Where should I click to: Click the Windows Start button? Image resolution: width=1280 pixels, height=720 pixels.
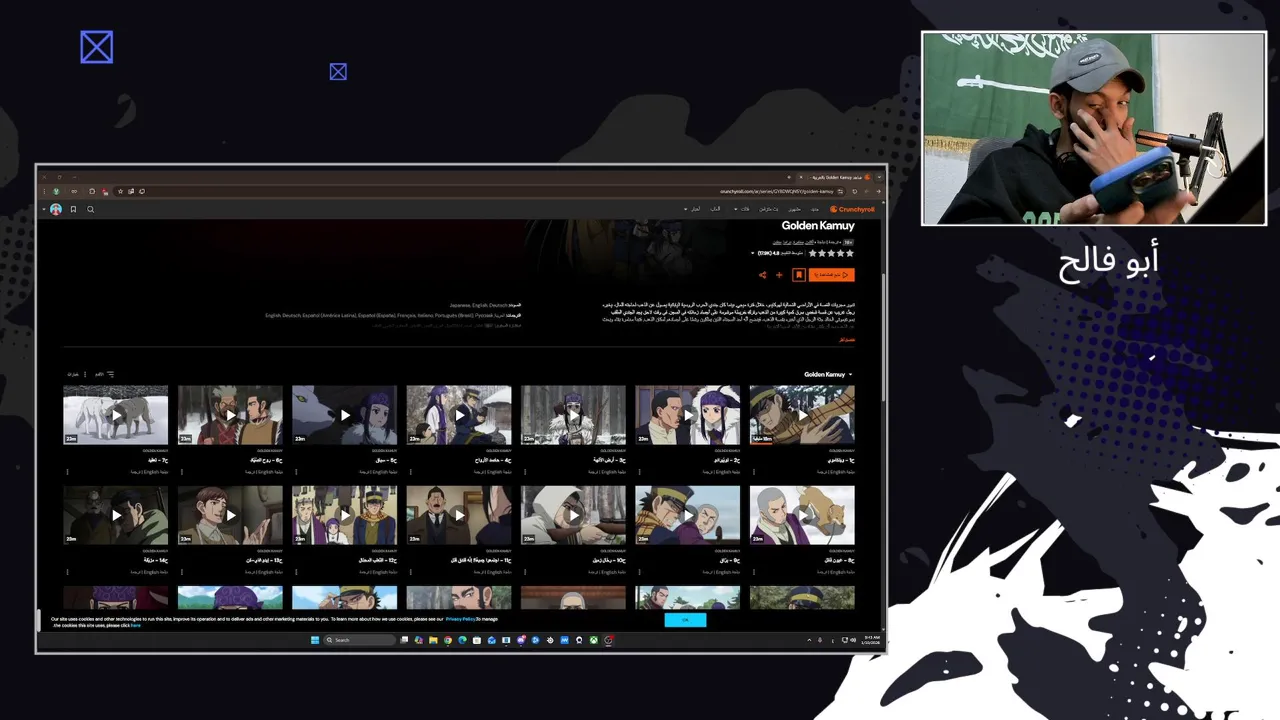pyautogui.click(x=315, y=640)
